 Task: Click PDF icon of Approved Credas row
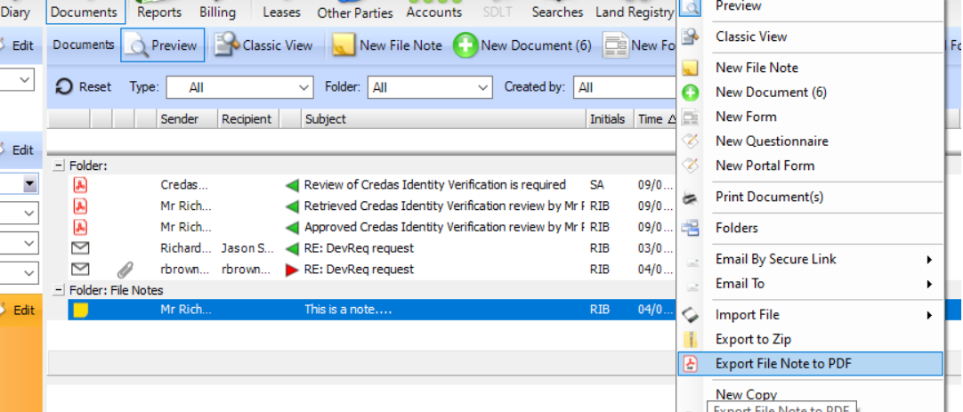pyautogui.click(x=80, y=227)
